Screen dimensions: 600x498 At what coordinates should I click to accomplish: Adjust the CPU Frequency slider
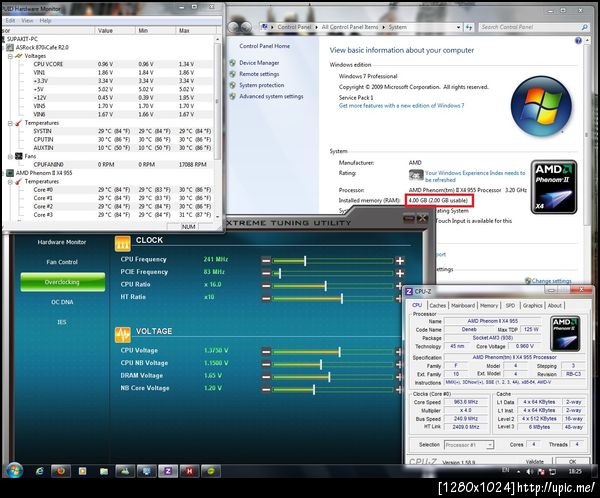pyautogui.click(x=305, y=261)
